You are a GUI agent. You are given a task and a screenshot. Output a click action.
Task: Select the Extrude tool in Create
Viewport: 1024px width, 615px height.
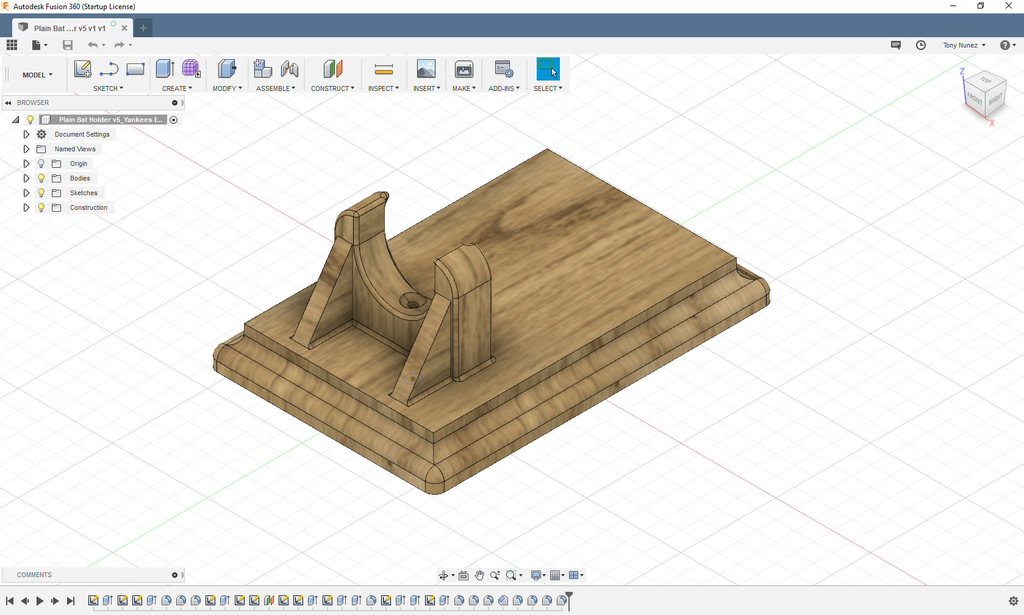coord(165,69)
